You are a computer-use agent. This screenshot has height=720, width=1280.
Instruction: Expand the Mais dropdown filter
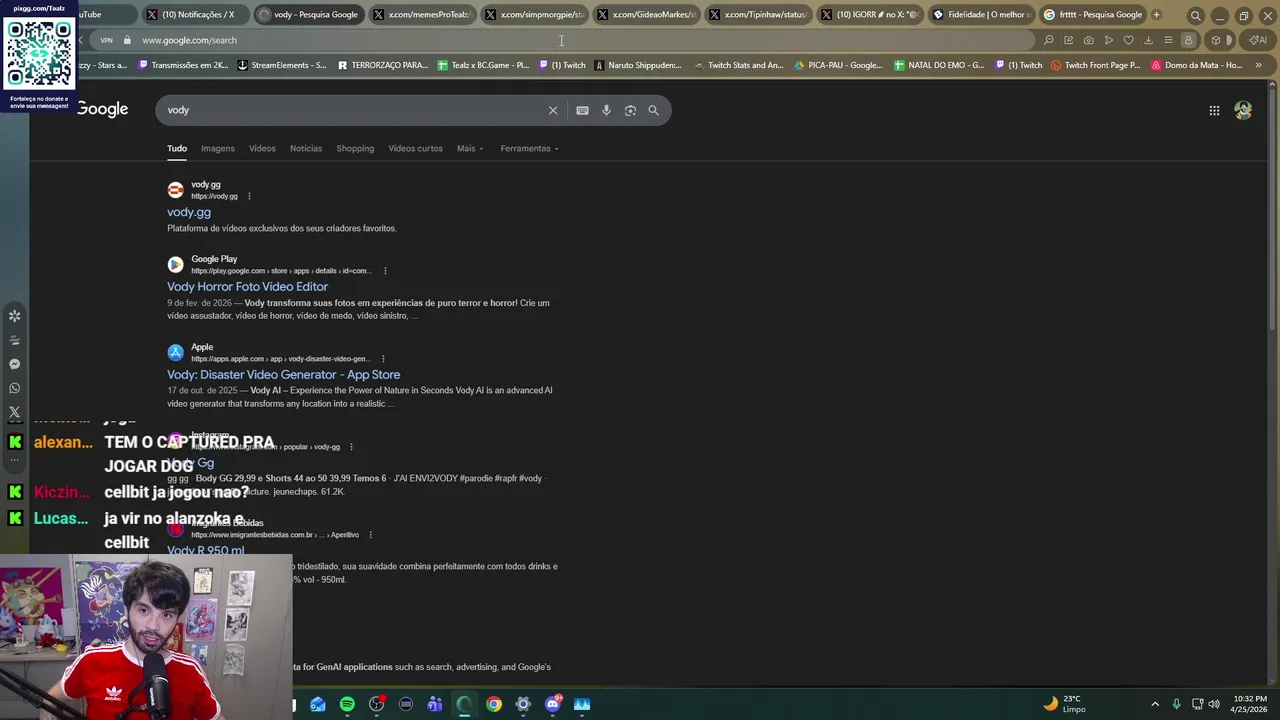(470, 148)
